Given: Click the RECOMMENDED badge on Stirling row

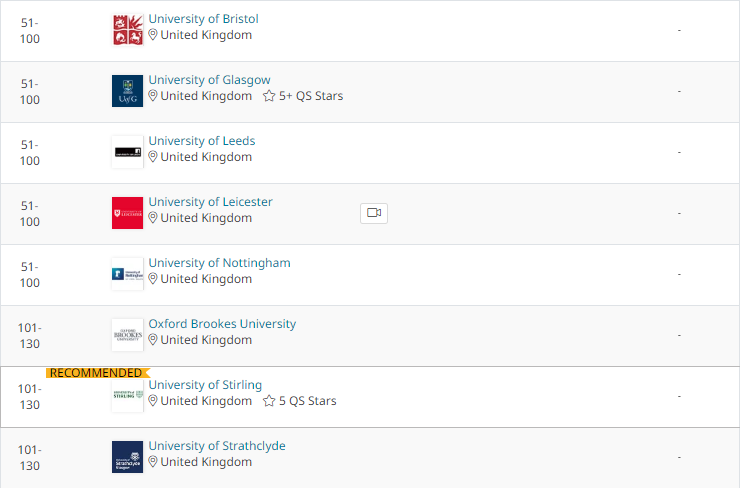Looking at the screenshot, I should (98, 373).
